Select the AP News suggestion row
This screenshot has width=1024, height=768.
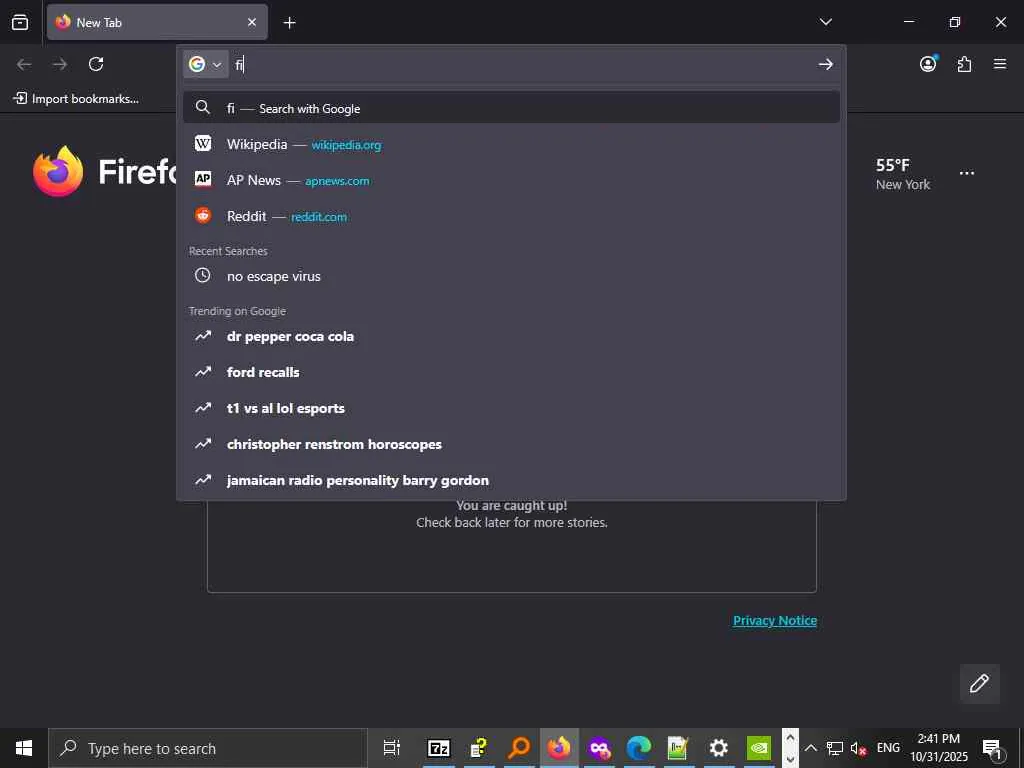point(511,180)
